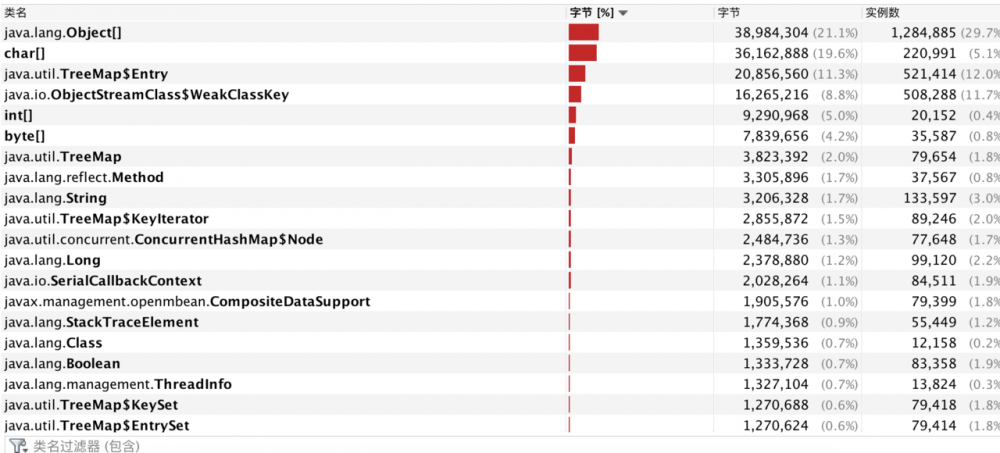
Task: Click the byte value 1,905,576
Action: (776, 302)
